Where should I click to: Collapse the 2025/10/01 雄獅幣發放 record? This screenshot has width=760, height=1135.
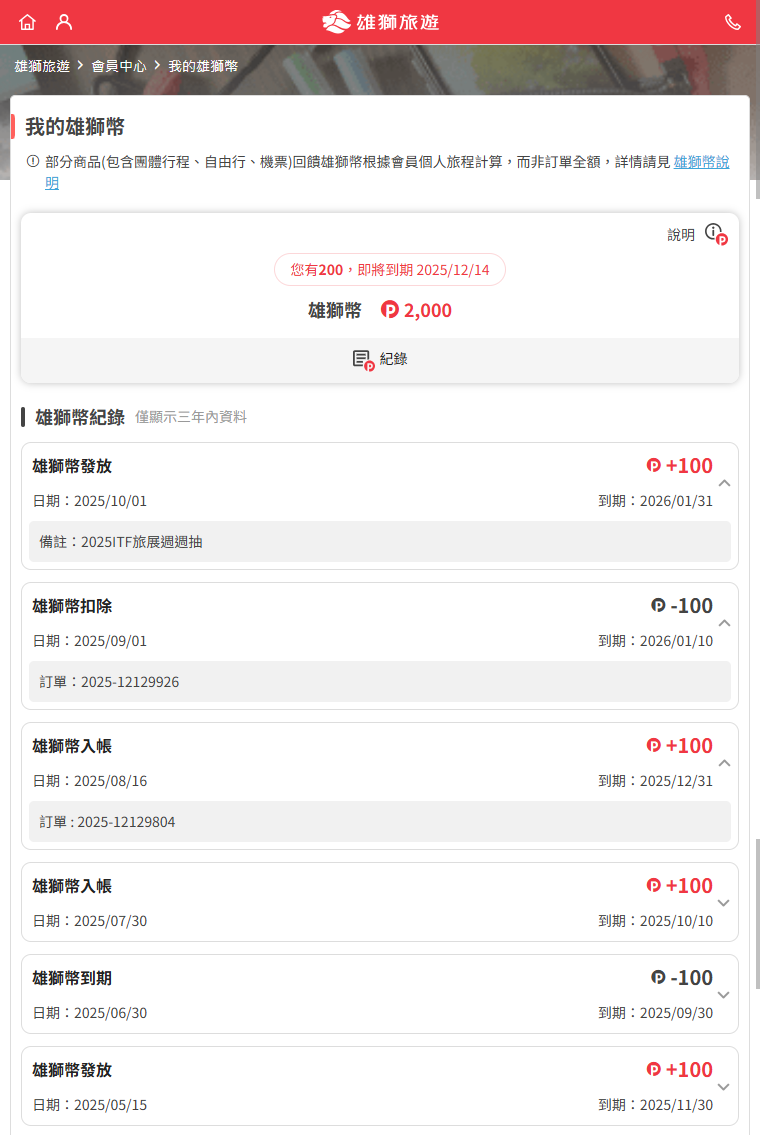725,483
